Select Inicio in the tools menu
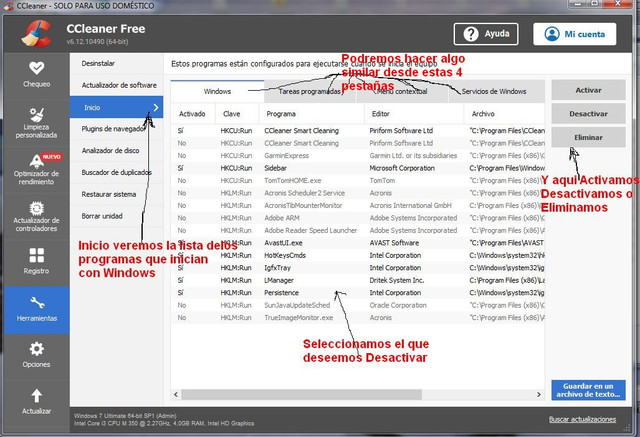 click(x=116, y=107)
